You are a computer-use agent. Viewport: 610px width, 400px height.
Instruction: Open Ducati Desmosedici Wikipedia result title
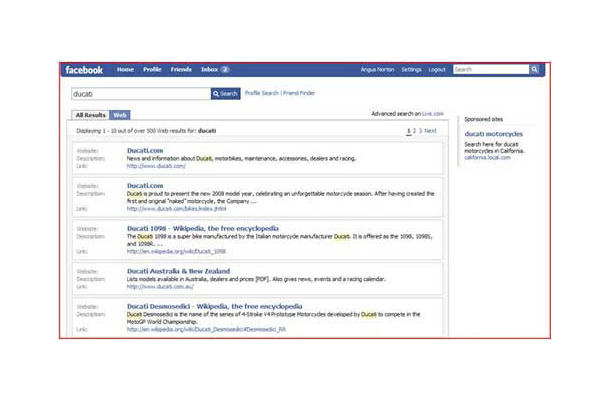coord(214,306)
